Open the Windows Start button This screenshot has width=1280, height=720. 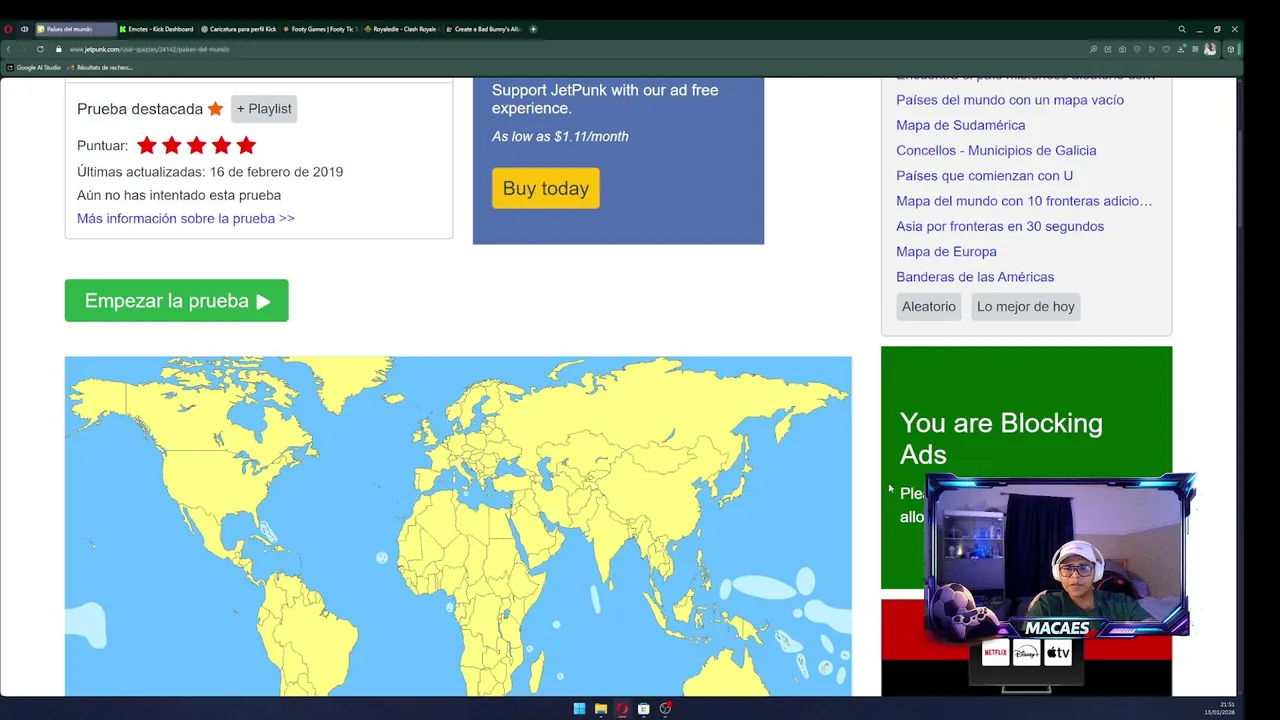[579, 709]
